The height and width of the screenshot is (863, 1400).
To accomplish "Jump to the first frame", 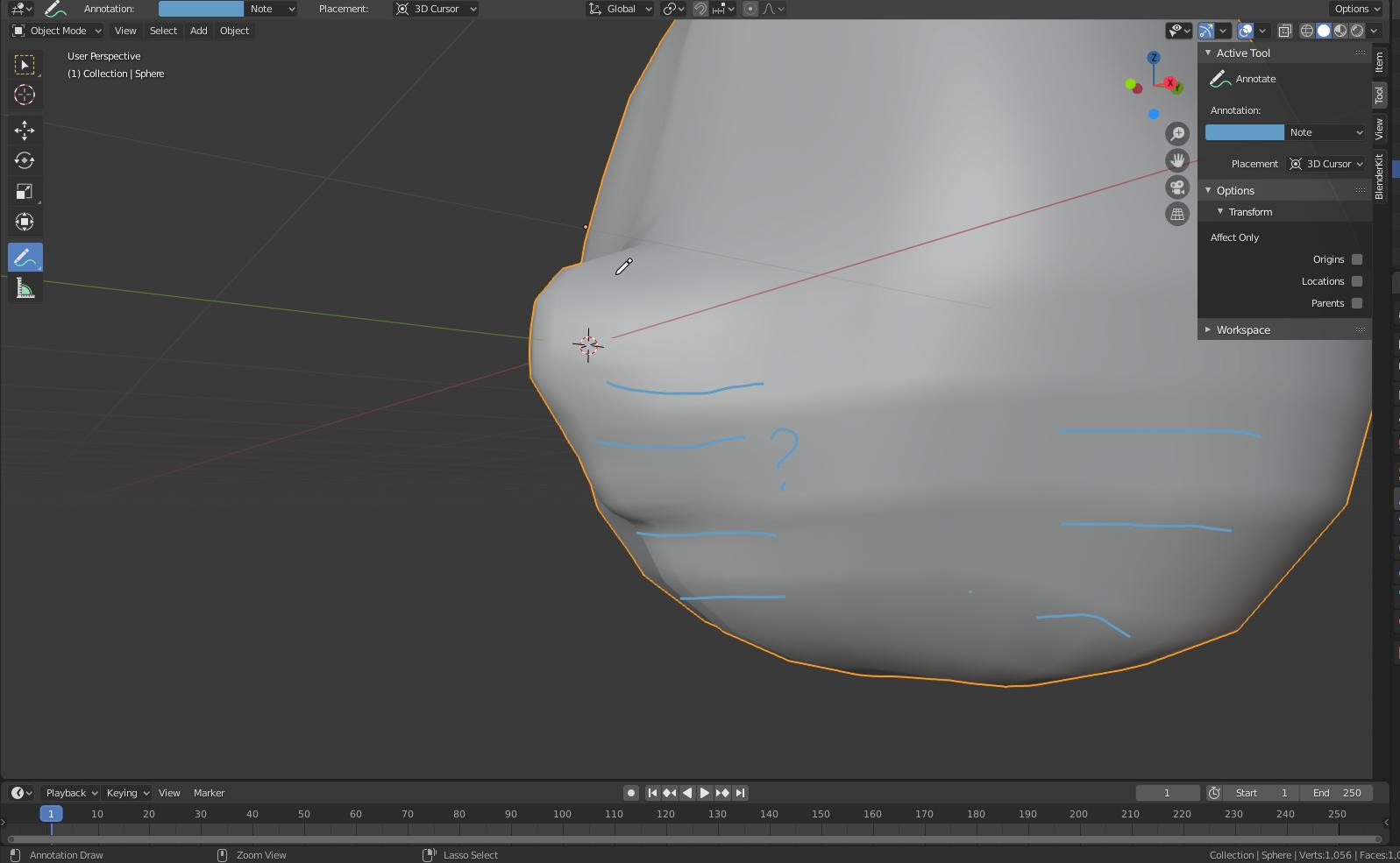I will point(652,793).
